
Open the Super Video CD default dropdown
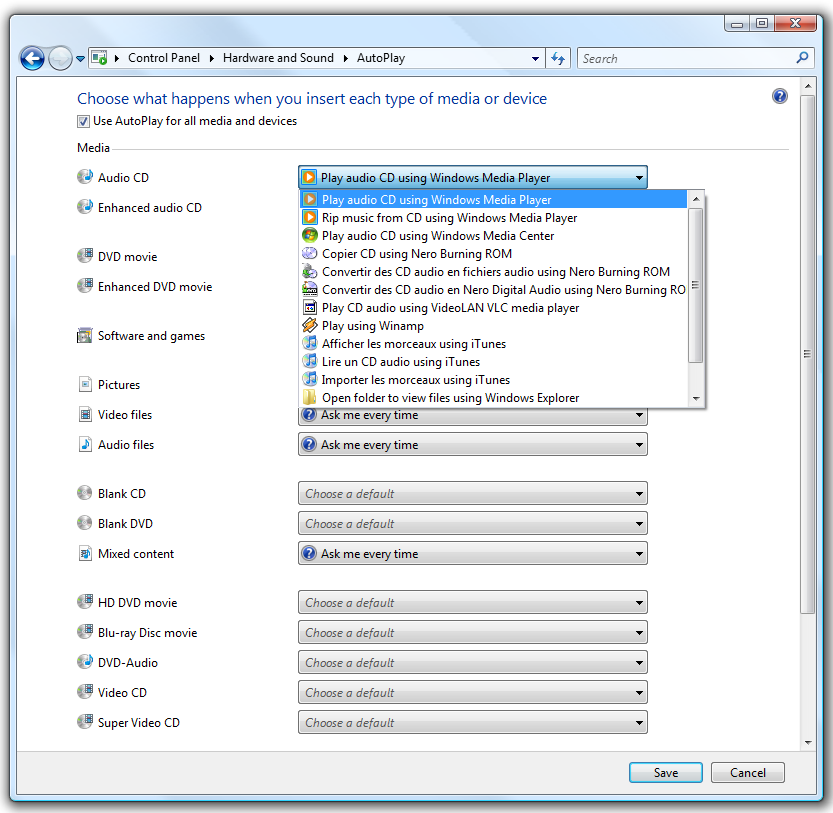click(473, 722)
